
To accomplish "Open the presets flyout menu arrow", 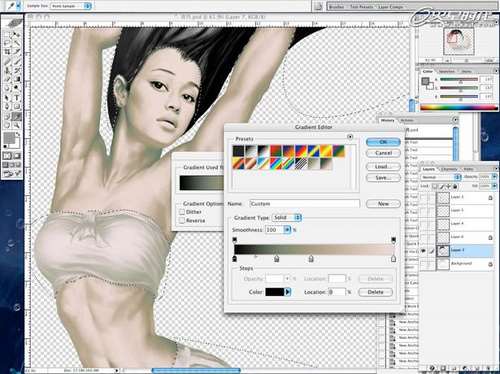I will (350, 137).
